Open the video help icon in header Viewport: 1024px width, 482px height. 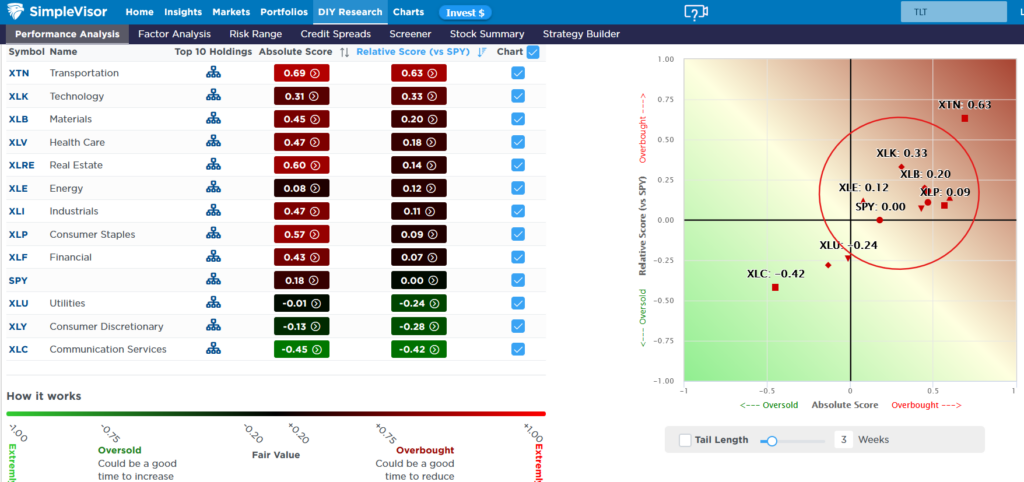click(x=696, y=12)
